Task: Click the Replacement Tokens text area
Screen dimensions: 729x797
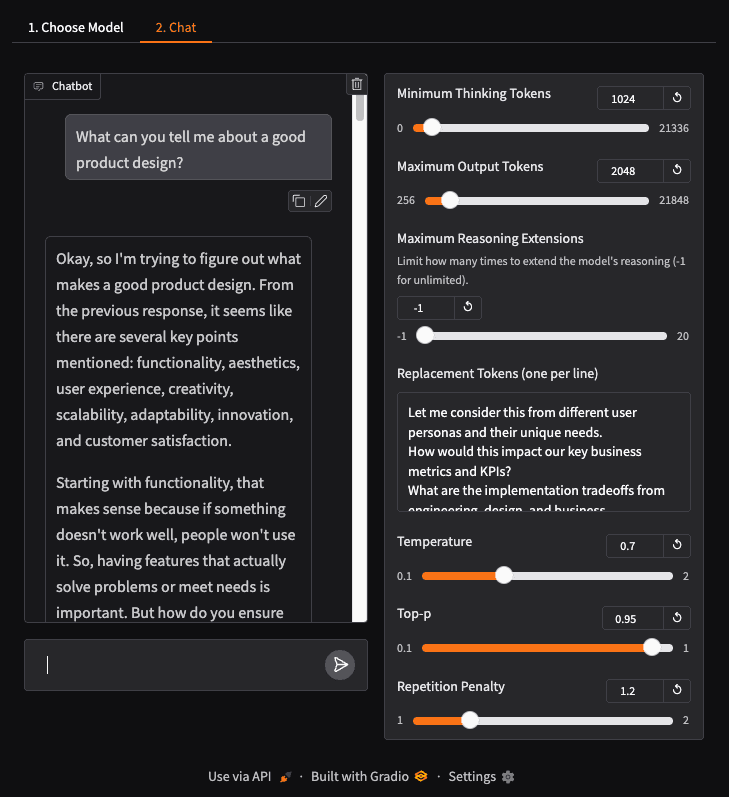Action: pyautogui.click(x=543, y=451)
